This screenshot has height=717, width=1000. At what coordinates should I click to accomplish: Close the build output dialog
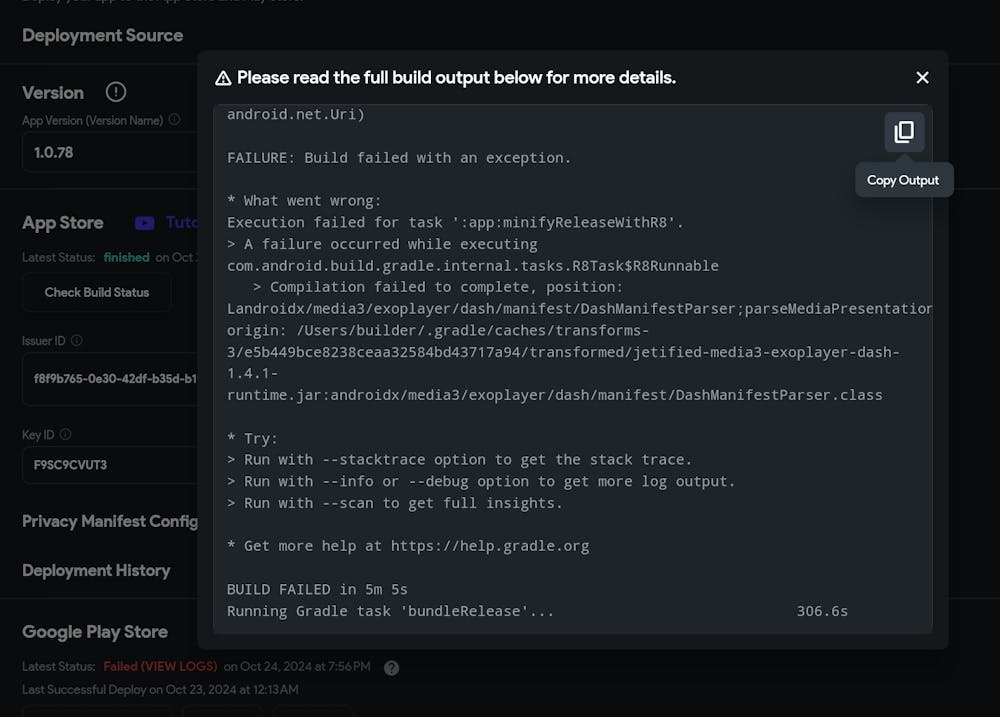click(x=922, y=78)
